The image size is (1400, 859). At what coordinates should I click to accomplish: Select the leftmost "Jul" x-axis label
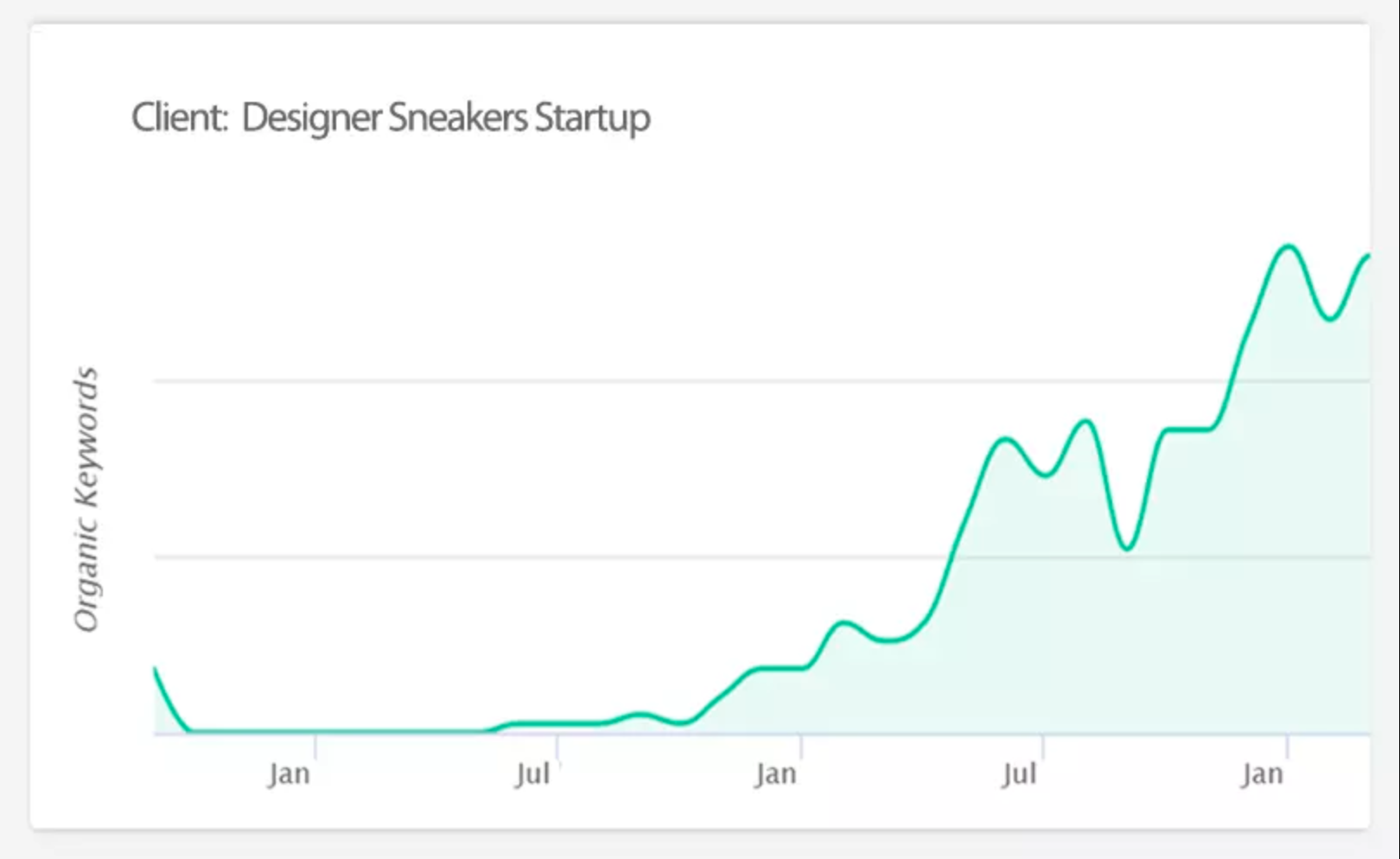click(x=532, y=773)
